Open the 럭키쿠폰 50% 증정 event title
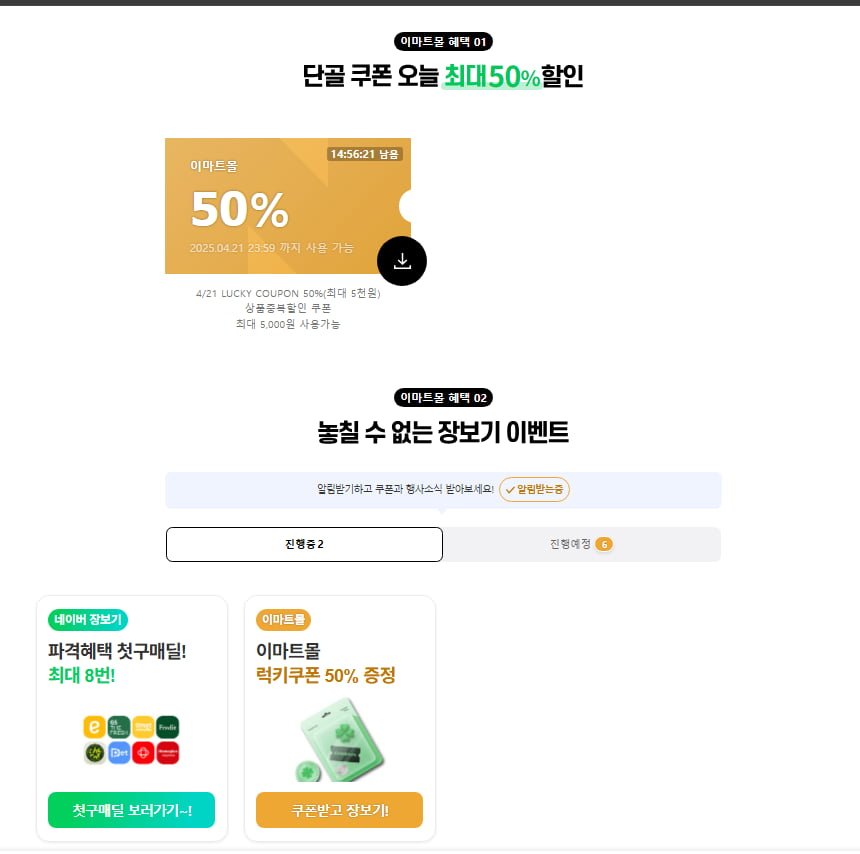This screenshot has height=854, width=860. pyautogui.click(x=326, y=675)
